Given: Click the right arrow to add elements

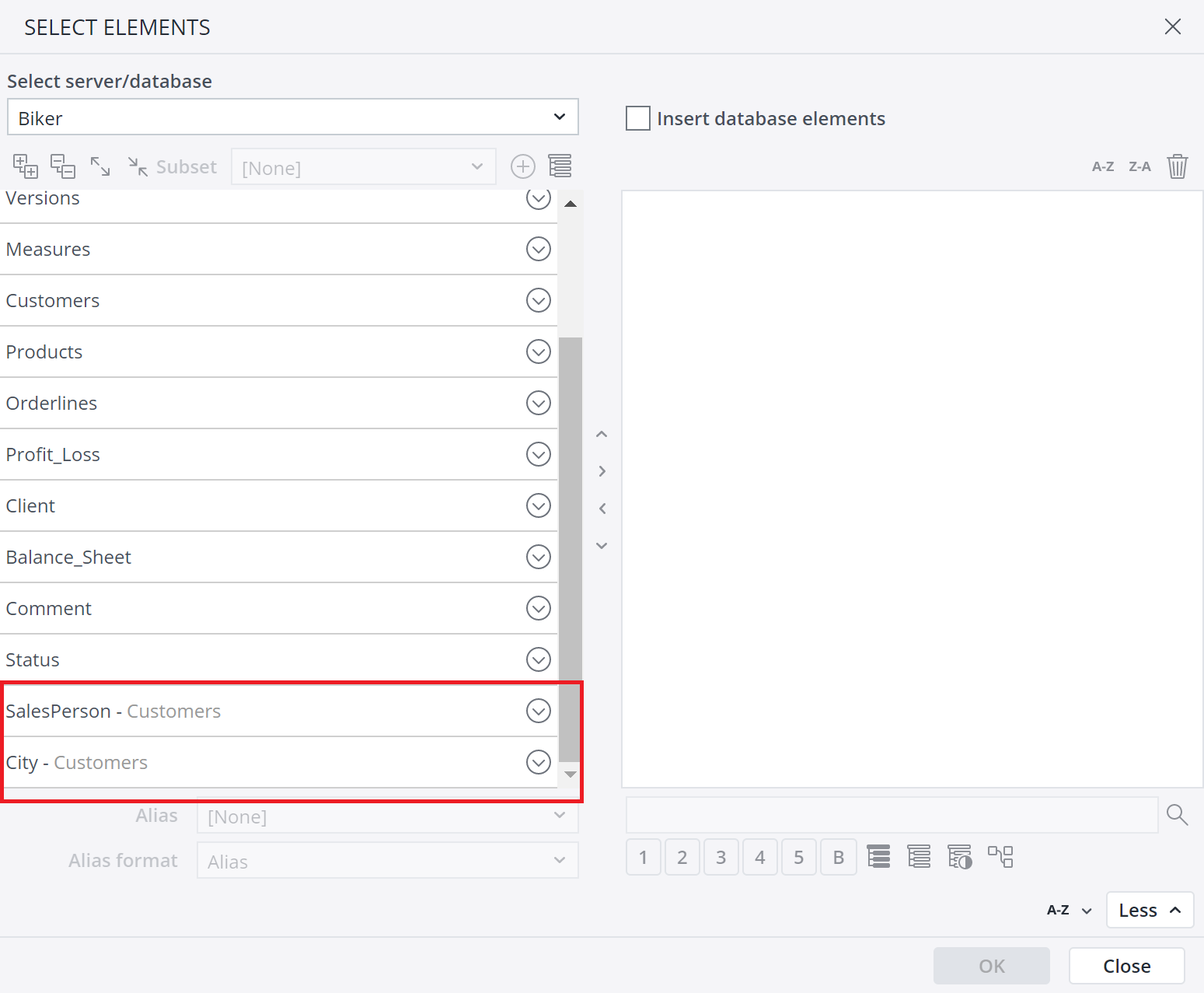Looking at the screenshot, I should 602,471.
